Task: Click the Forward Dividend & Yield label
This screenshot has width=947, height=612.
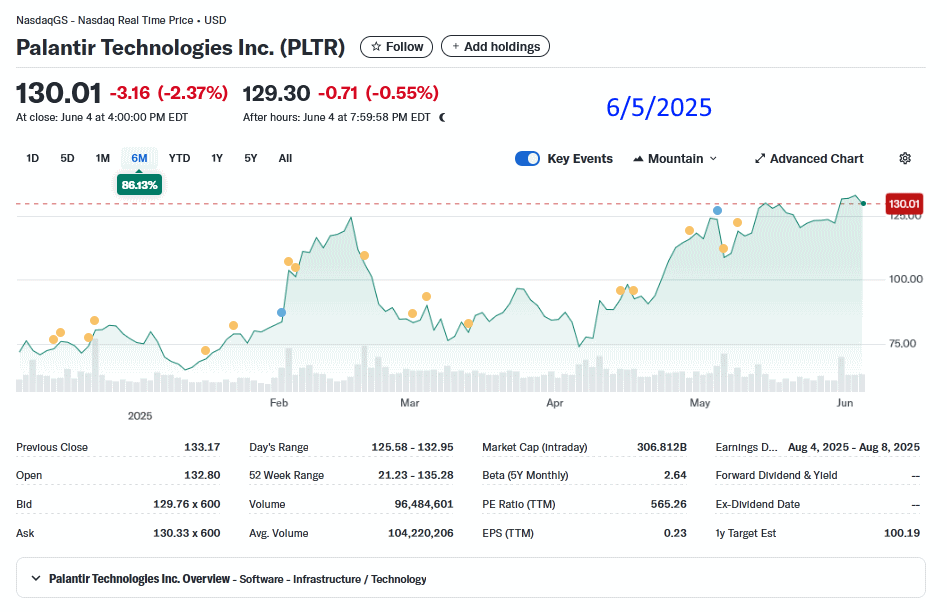Action: click(x=776, y=475)
